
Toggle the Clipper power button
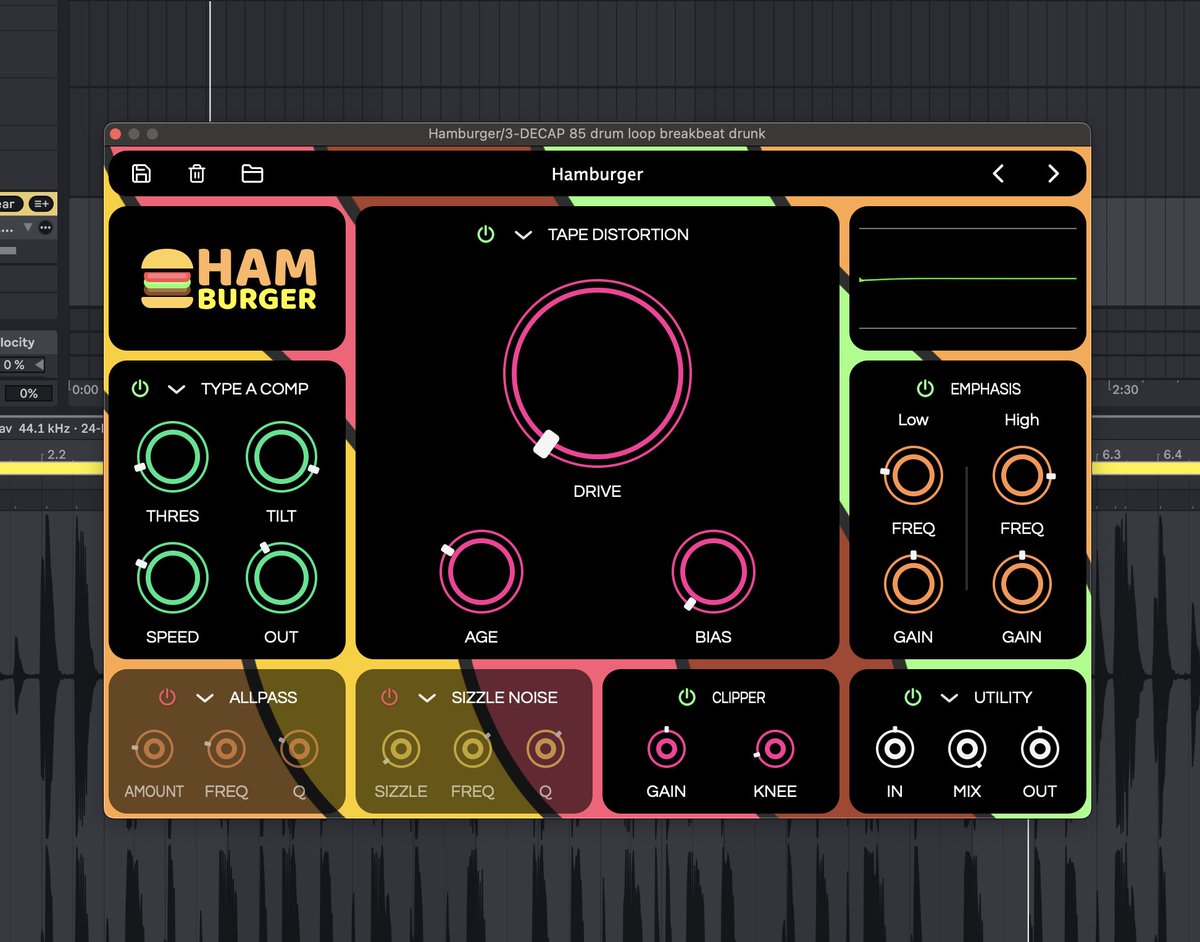(x=686, y=697)
